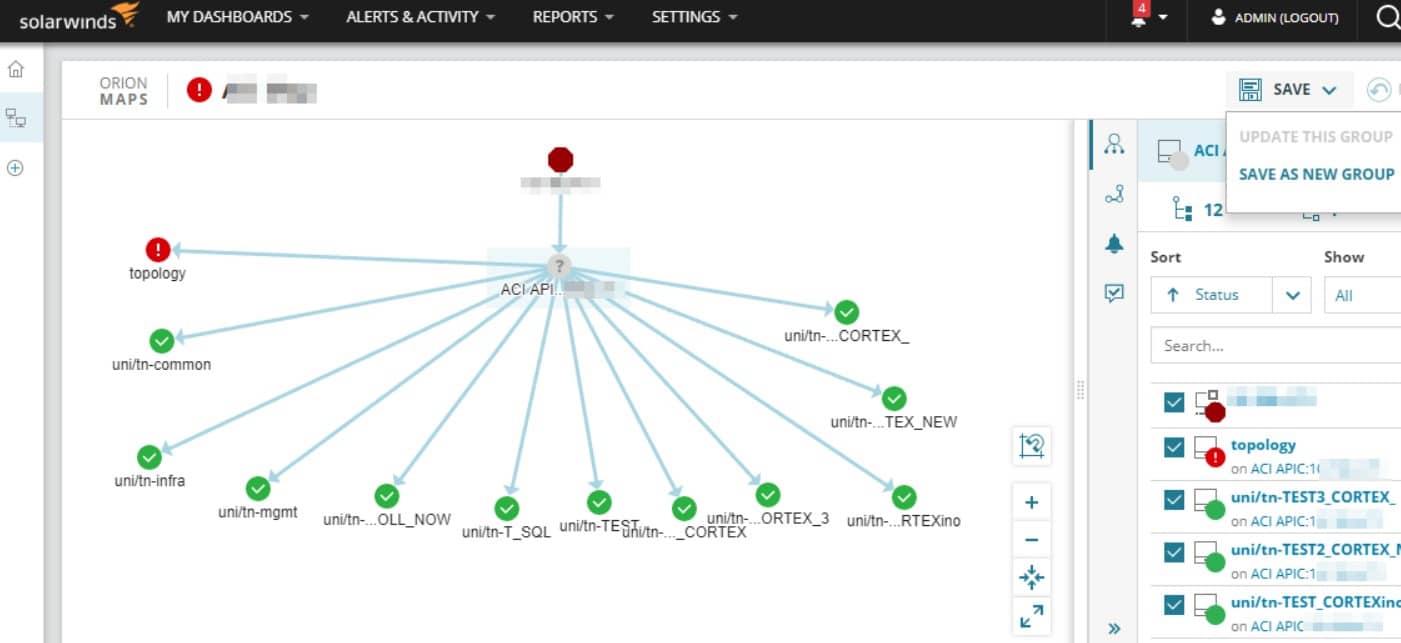Select the uni/tn-T_SQL node

tap(507, 509)
